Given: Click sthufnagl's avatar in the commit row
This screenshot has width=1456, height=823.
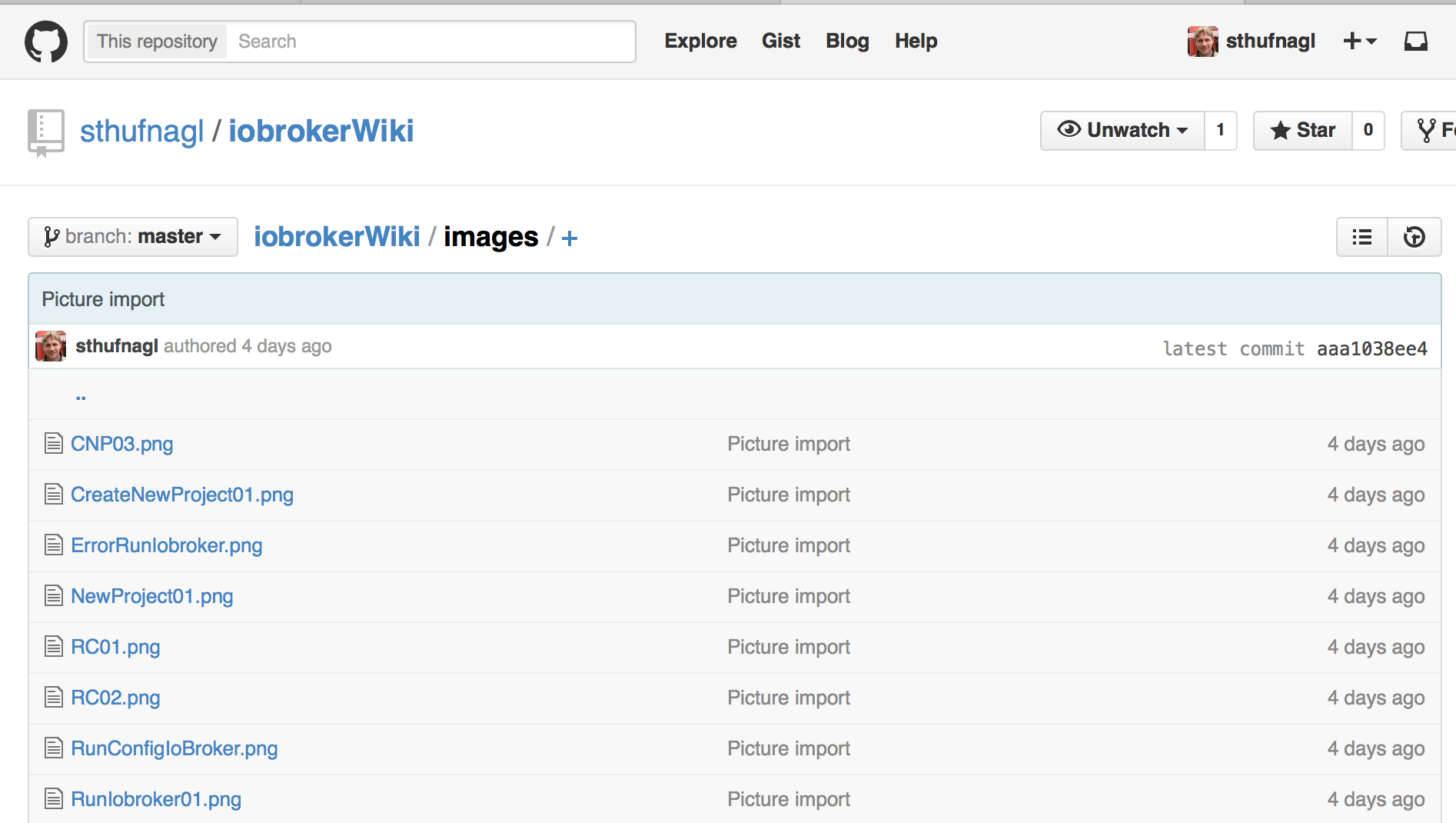Looking at the screenshot, I should (51, 346).
